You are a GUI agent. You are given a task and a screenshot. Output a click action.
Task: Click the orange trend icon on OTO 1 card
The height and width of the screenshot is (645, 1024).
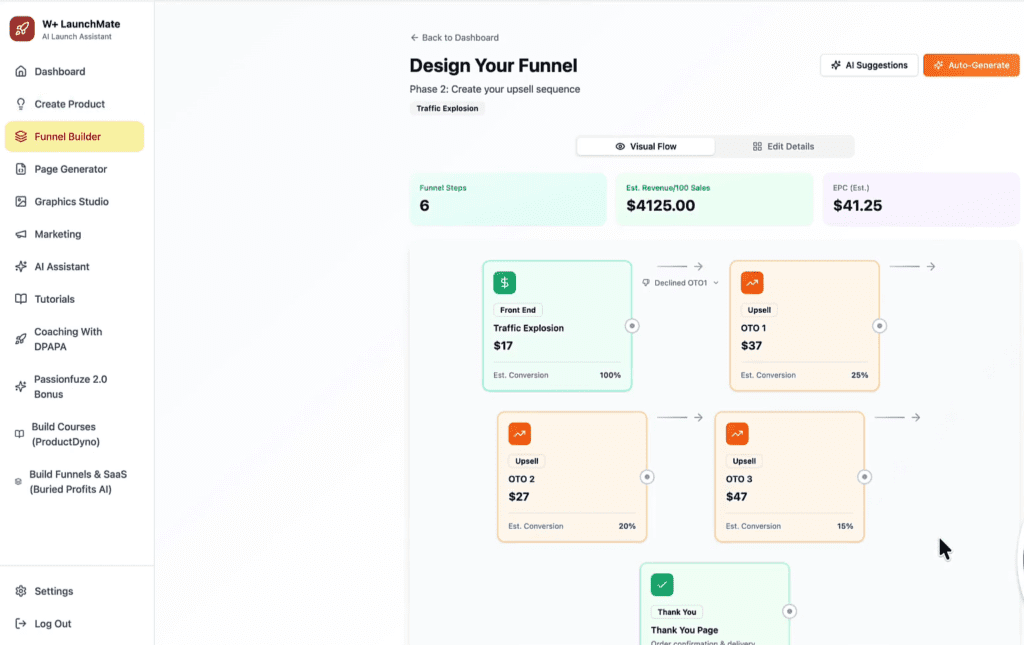[752, 283]
